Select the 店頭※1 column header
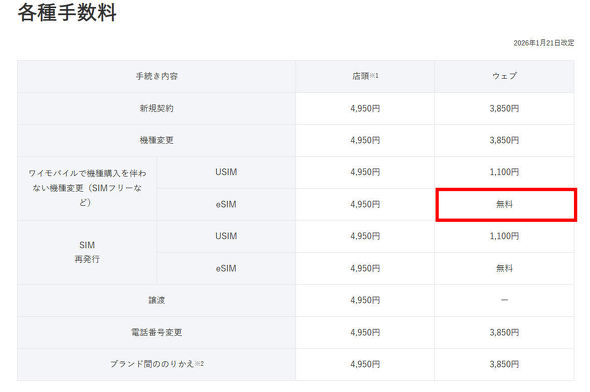This screenshot has width=590, height=392. pyautogui.click(x=365, y=76)
